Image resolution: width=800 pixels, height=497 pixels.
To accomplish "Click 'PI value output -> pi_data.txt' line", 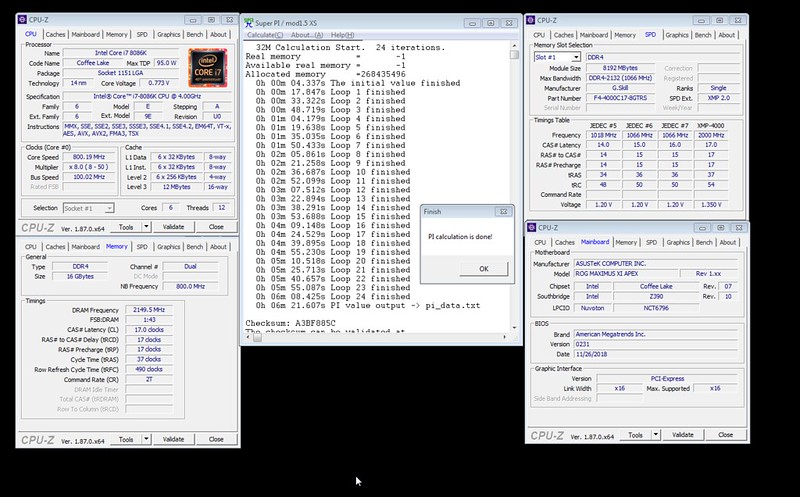I will pyautogui.click(x=368, y=305).
